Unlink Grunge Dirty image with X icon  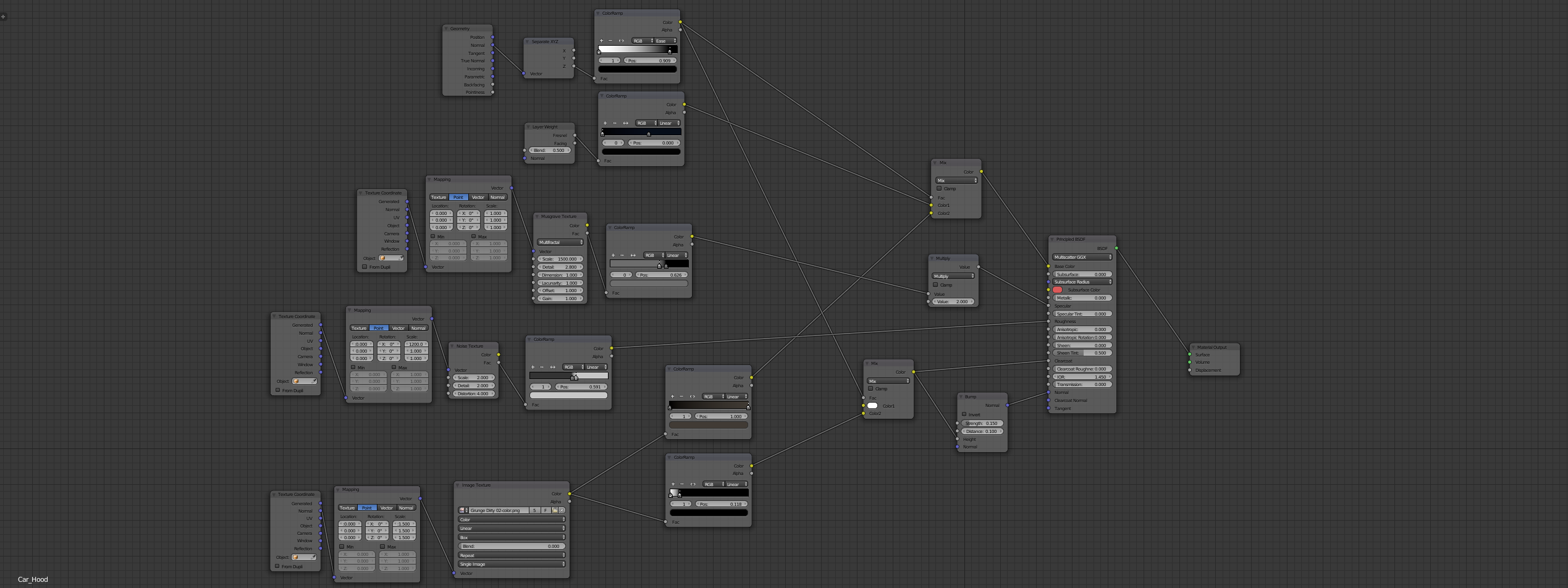562,511
